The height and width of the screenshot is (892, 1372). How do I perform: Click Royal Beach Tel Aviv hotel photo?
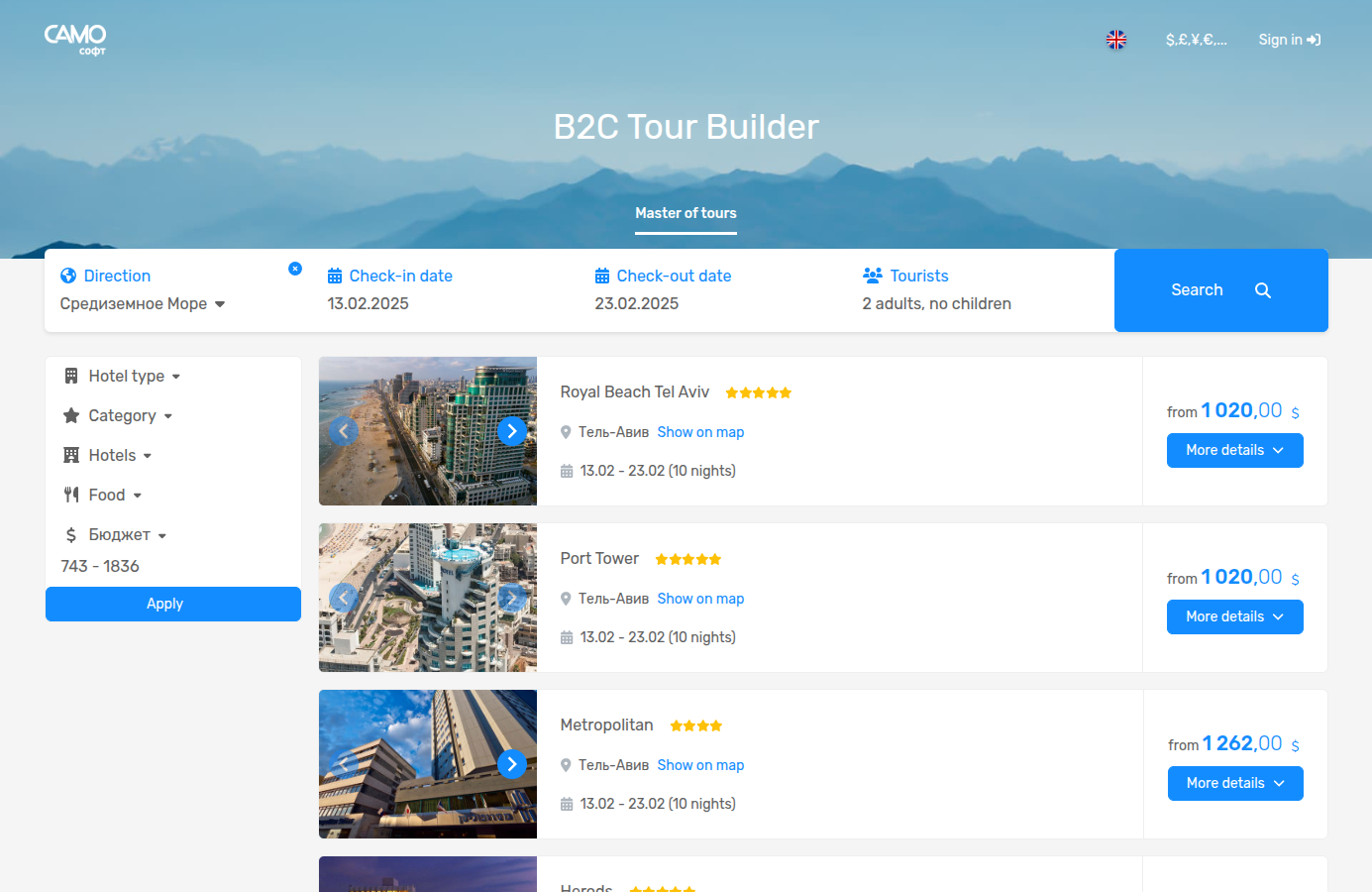point(428,431)
